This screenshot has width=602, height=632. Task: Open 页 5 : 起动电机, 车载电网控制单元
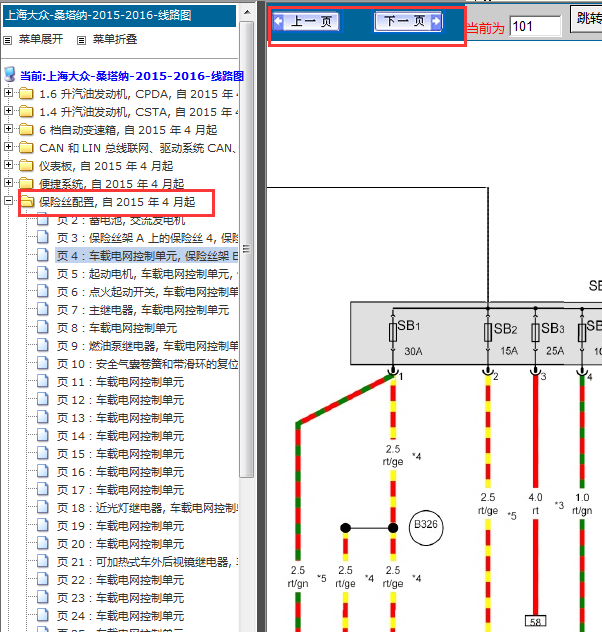[x=147, y=274]
